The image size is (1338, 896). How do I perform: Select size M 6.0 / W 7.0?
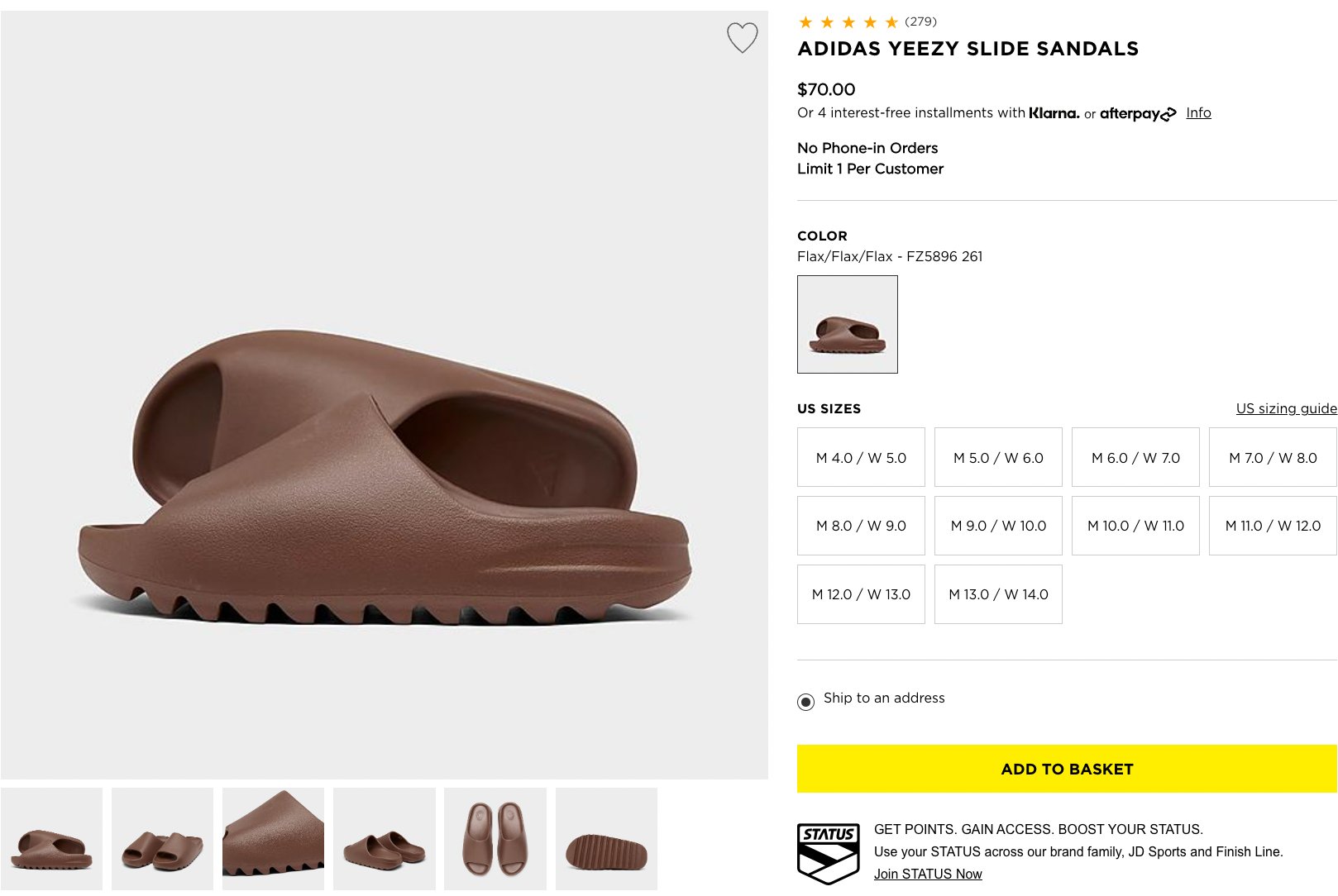[x=1135, y=457]
